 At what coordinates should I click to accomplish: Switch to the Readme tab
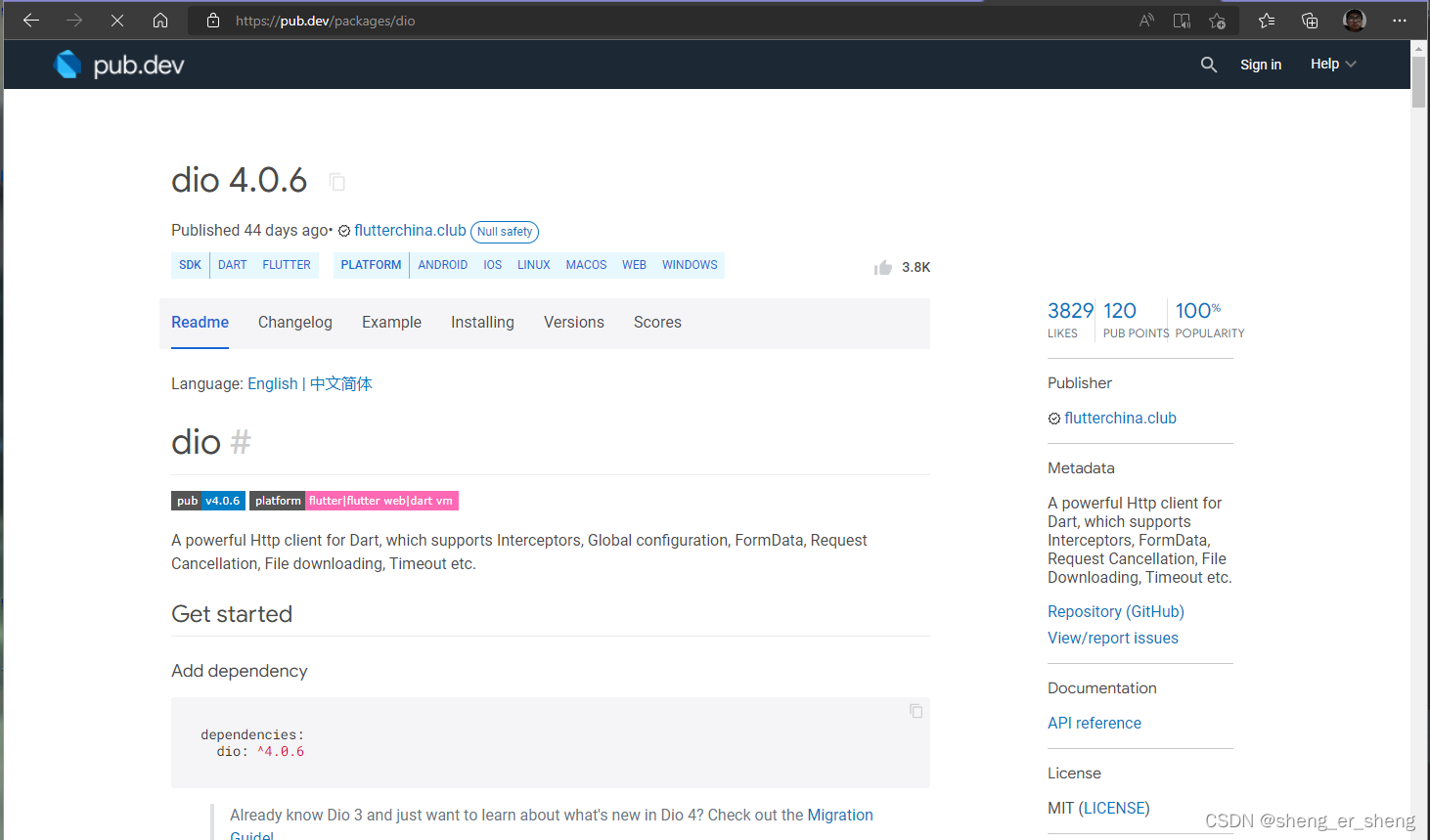[x=200, y=323]
